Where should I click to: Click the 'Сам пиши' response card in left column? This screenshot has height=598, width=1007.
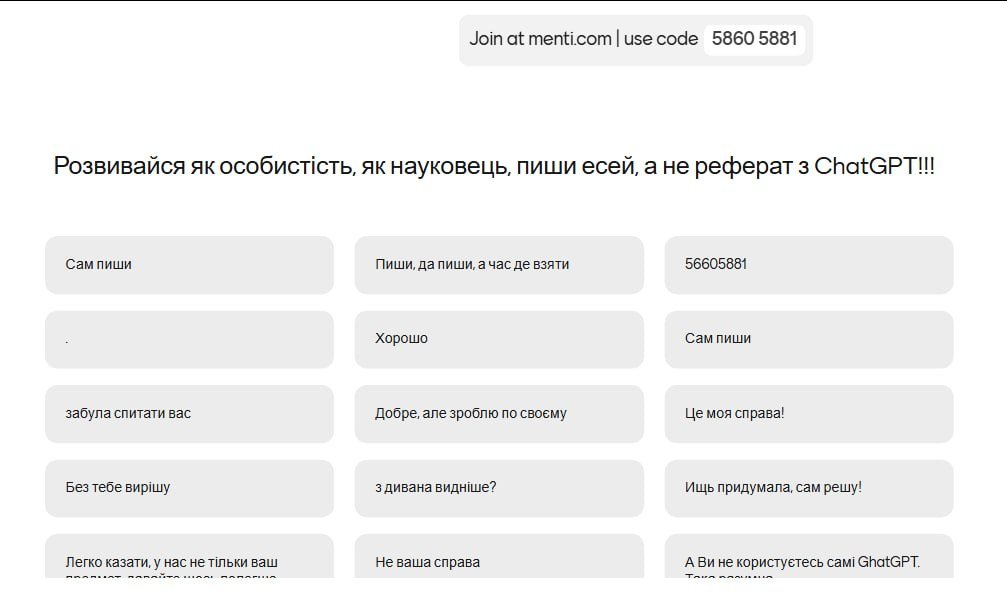(x=189, y=265)
